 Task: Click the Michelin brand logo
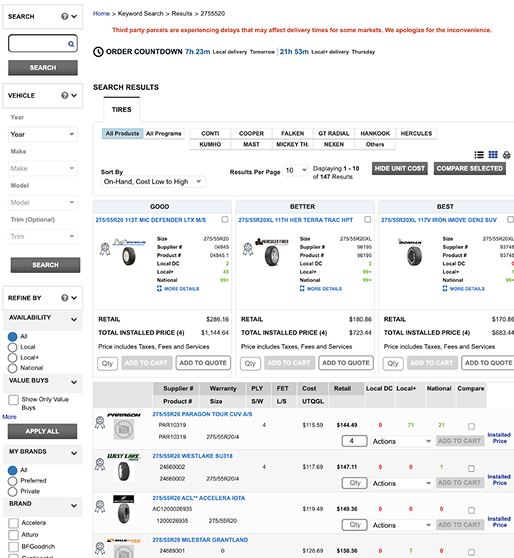(129, 242)
